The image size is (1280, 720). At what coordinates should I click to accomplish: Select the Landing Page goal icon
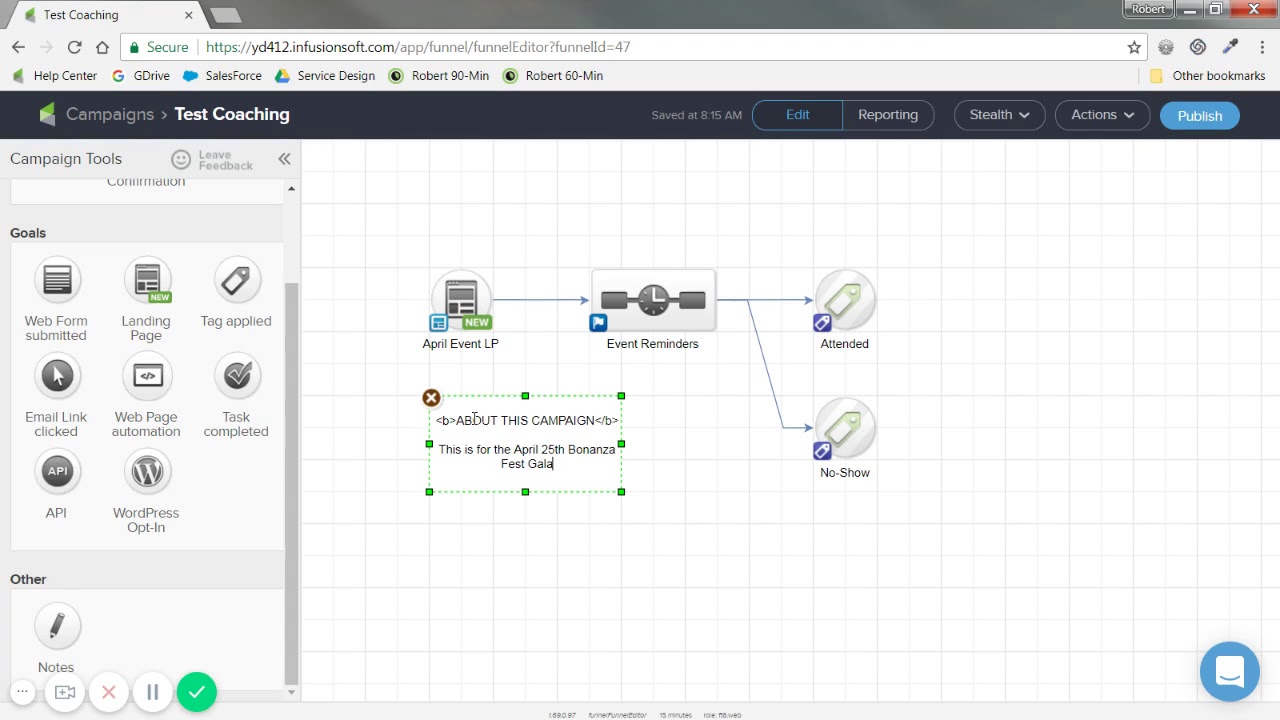point(147,281)
